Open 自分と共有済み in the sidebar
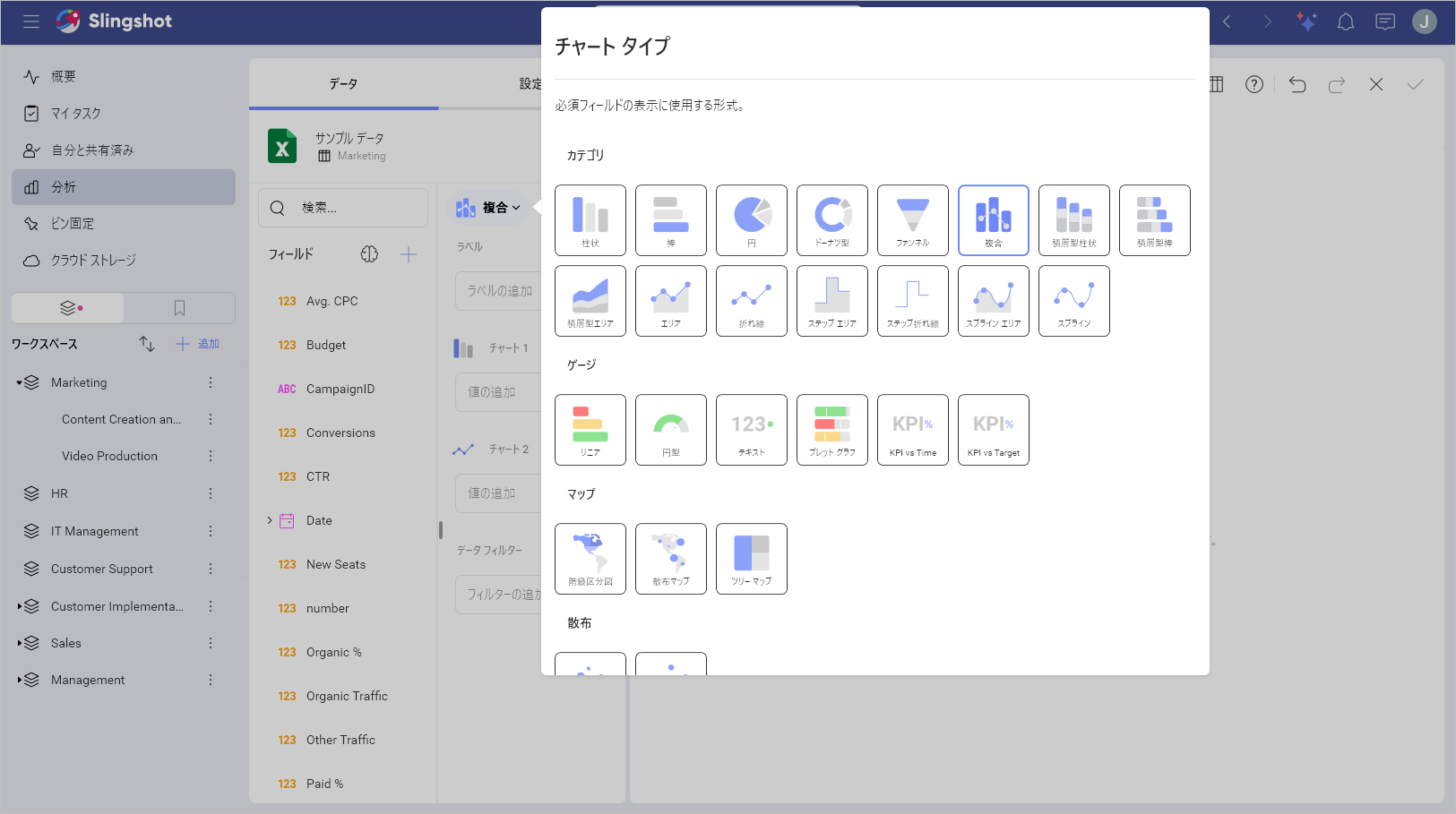The width and height of the screenshot is (1456, 814). point(124,150)
